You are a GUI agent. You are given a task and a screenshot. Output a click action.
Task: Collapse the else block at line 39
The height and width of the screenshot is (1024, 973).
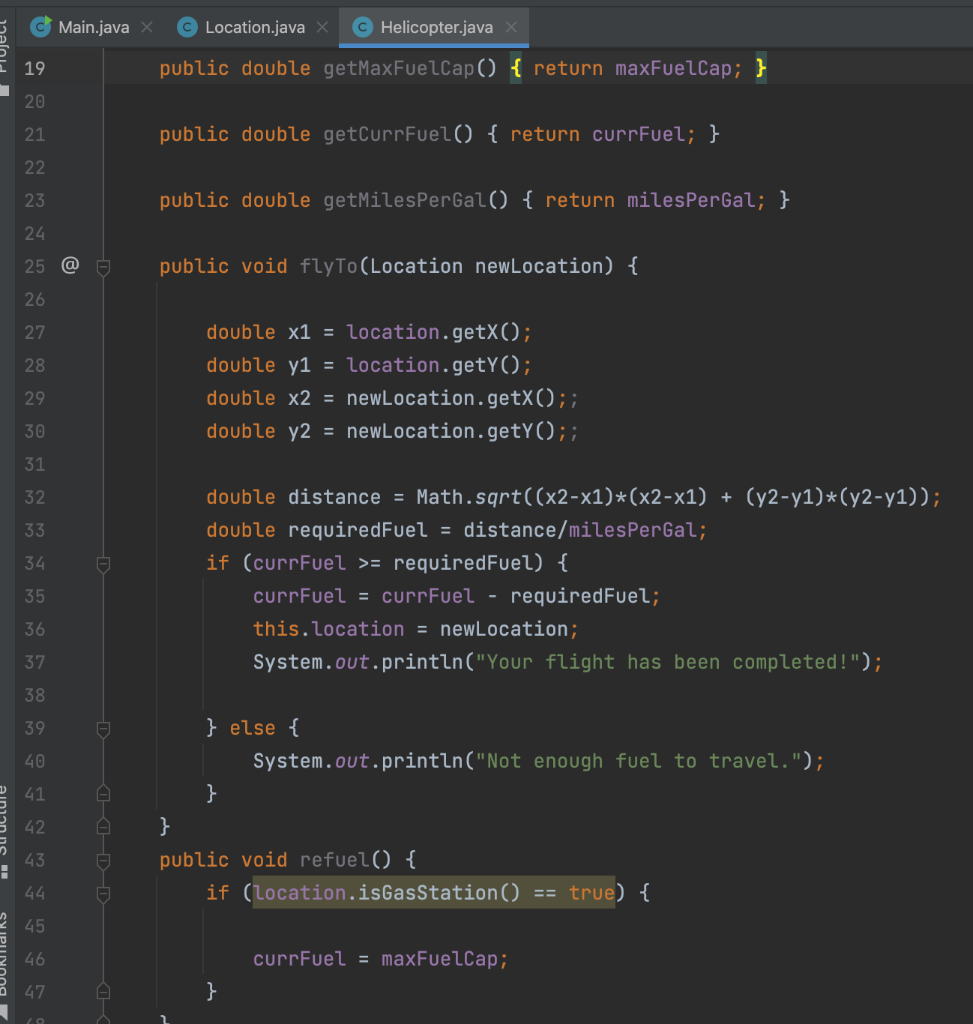(x=103, y=728)
